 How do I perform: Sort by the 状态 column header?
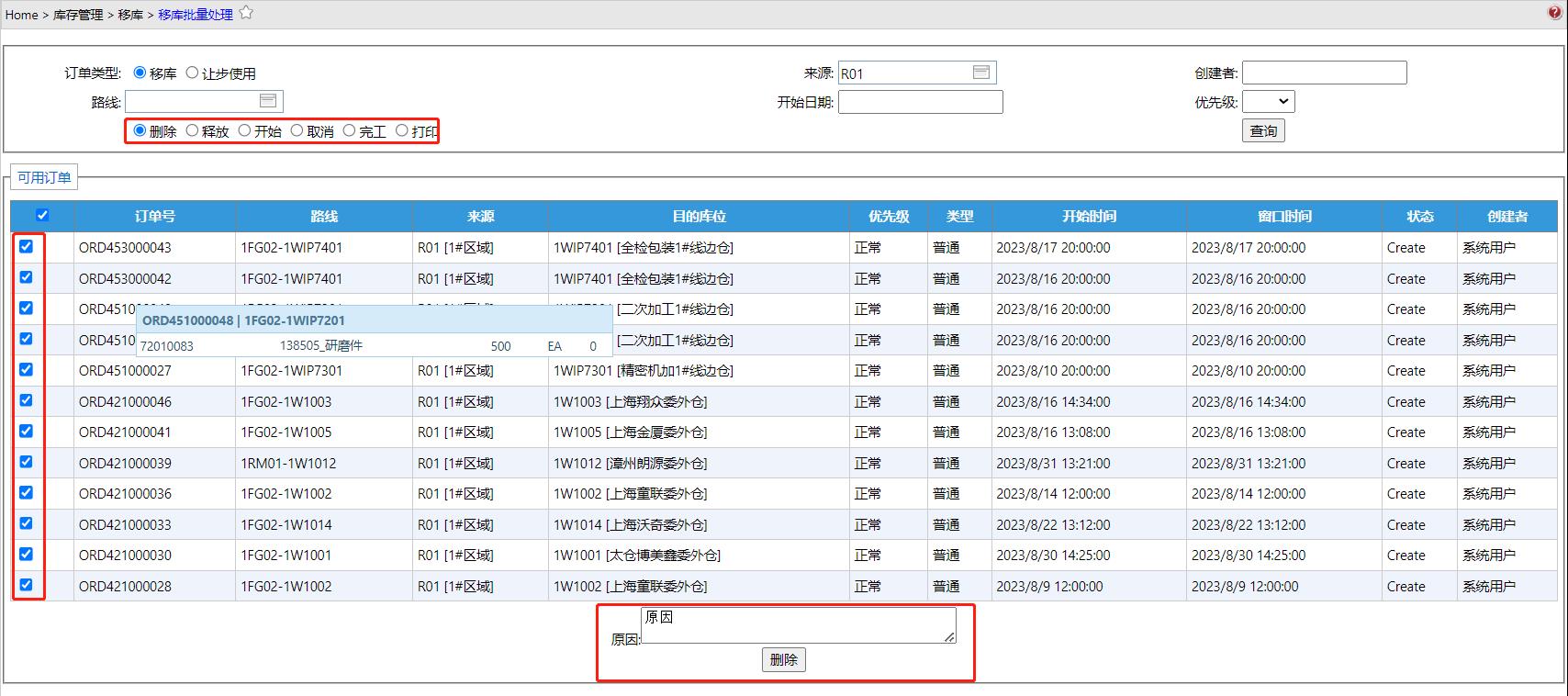tap(1419, 217)
